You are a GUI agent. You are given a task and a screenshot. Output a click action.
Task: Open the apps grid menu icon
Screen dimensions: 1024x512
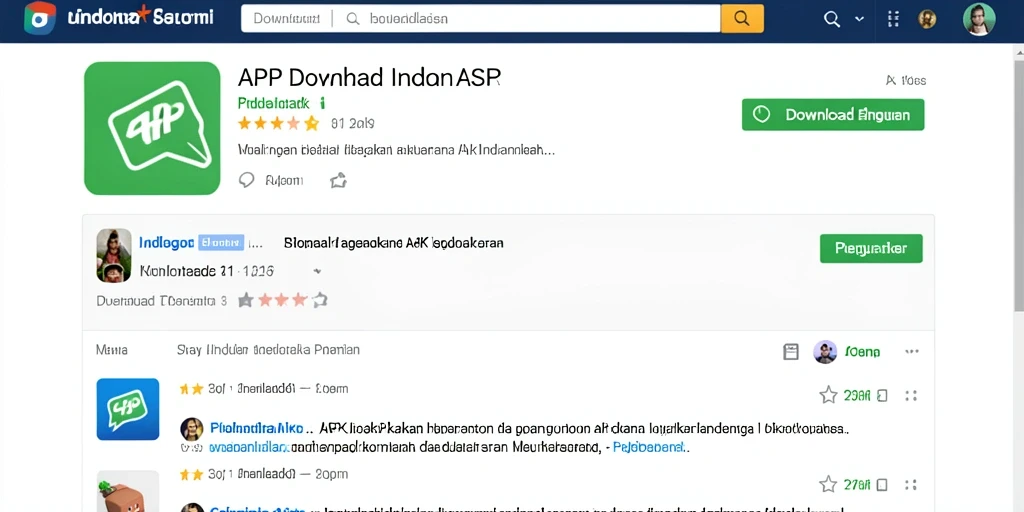[x=893, y=19]
